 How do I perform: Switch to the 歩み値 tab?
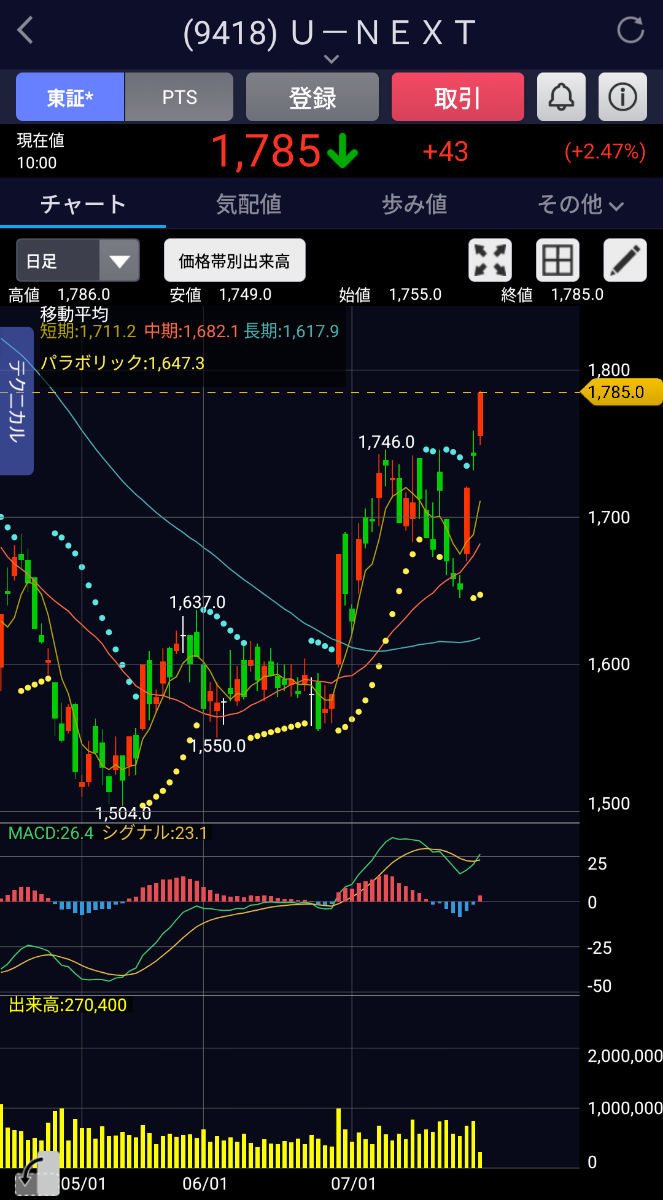click(x=415, y=205)
